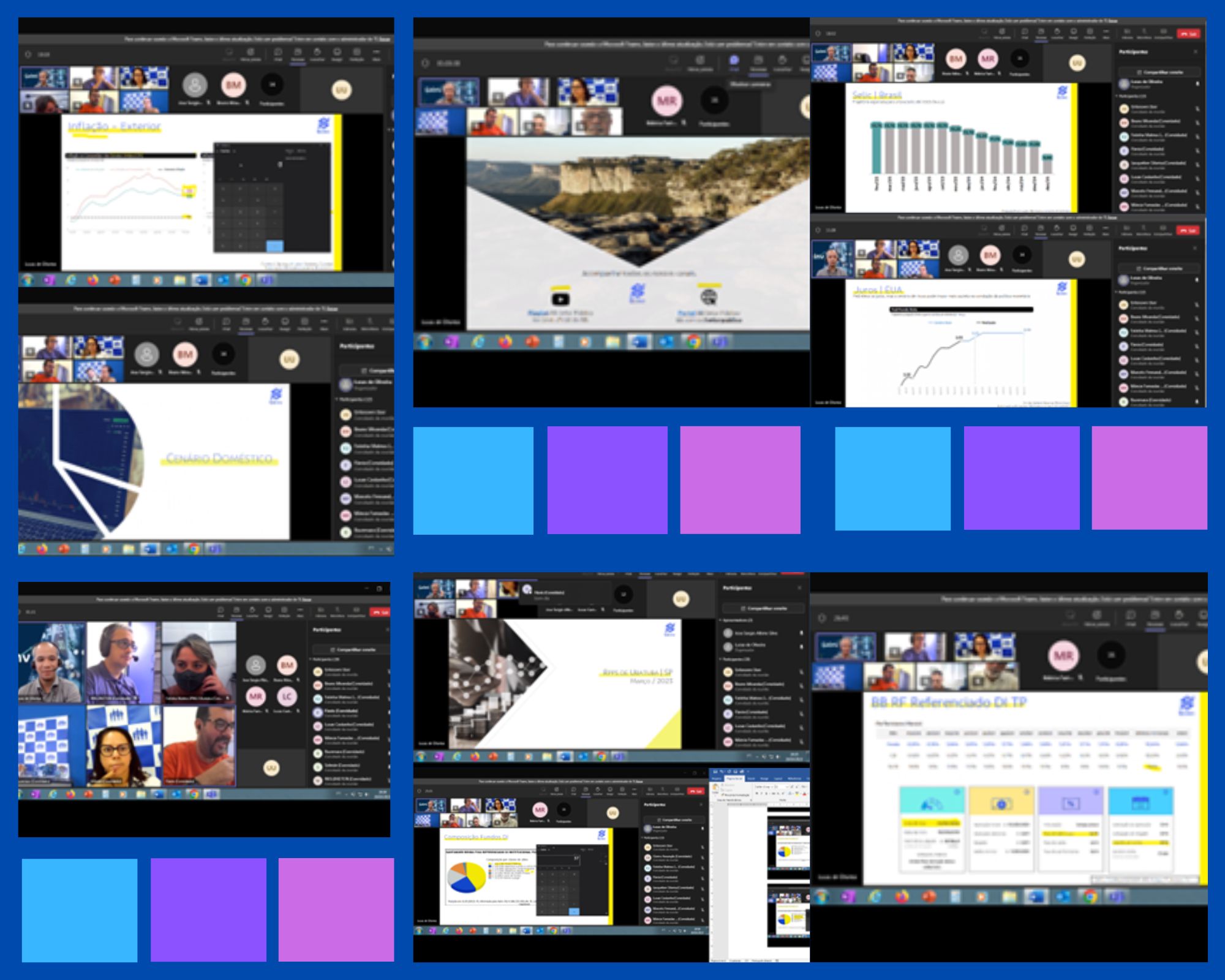Open Teams from the mountain-slide screenshot taskbar
Screen dimensions: 1225x980
tap(720, 342)
